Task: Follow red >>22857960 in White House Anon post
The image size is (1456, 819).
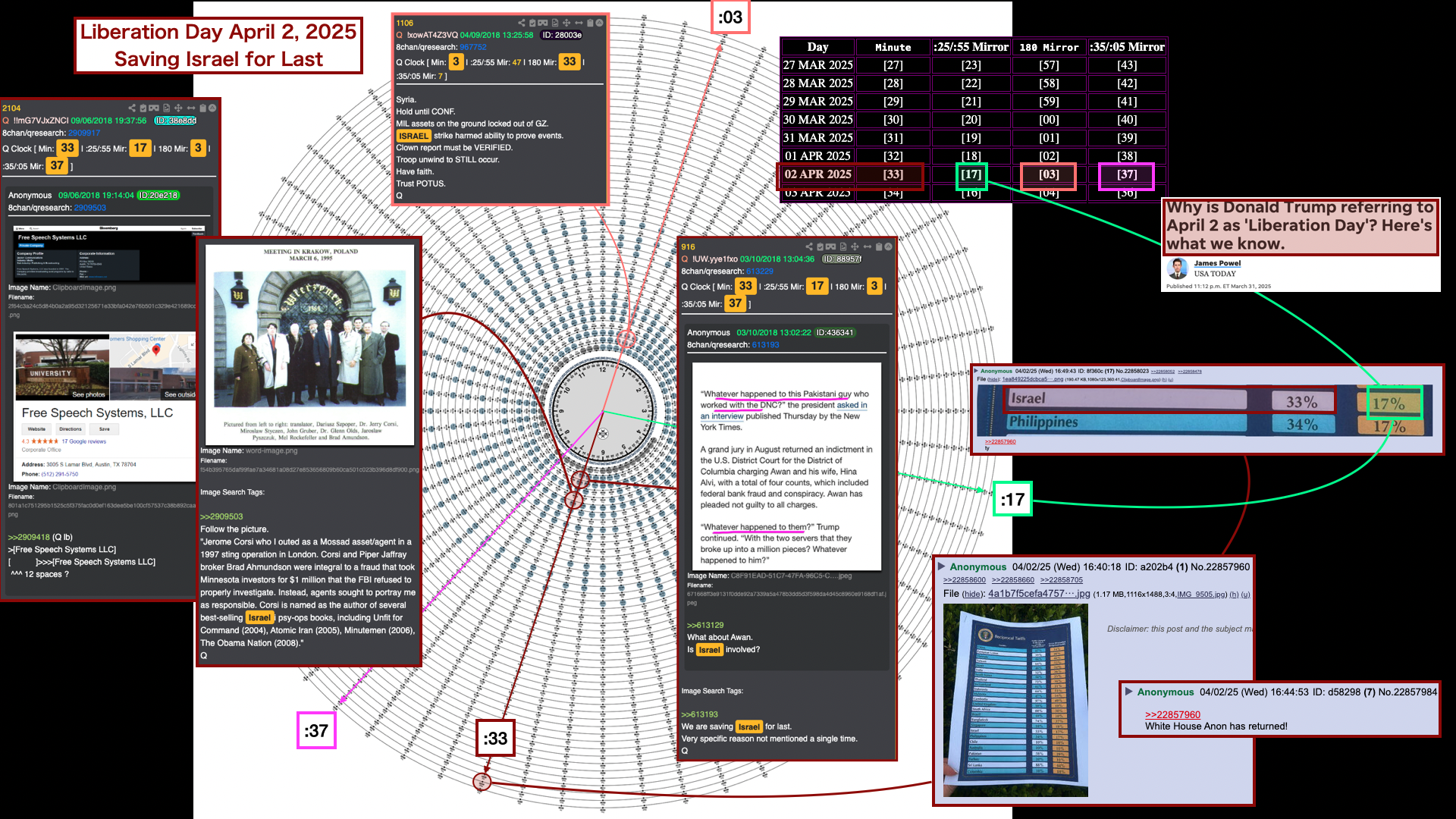Action: [1172, 714]
